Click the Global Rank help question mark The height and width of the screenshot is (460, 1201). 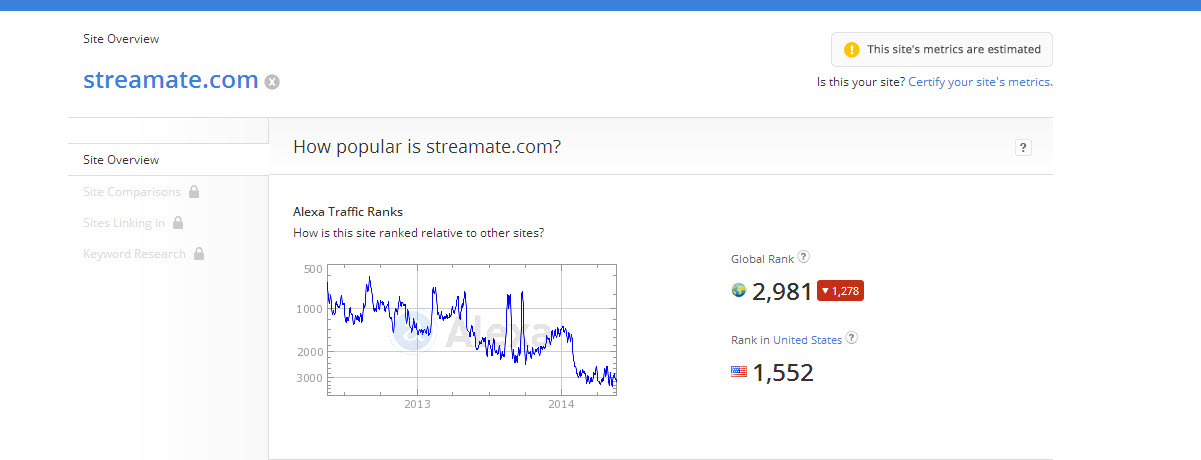pyautogui.click(x=804, y=258)
